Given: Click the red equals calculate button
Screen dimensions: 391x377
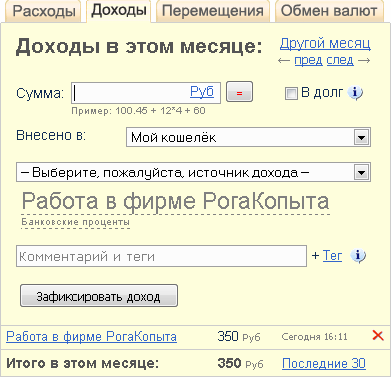Looking at the screenshot, I should point(239,92).
